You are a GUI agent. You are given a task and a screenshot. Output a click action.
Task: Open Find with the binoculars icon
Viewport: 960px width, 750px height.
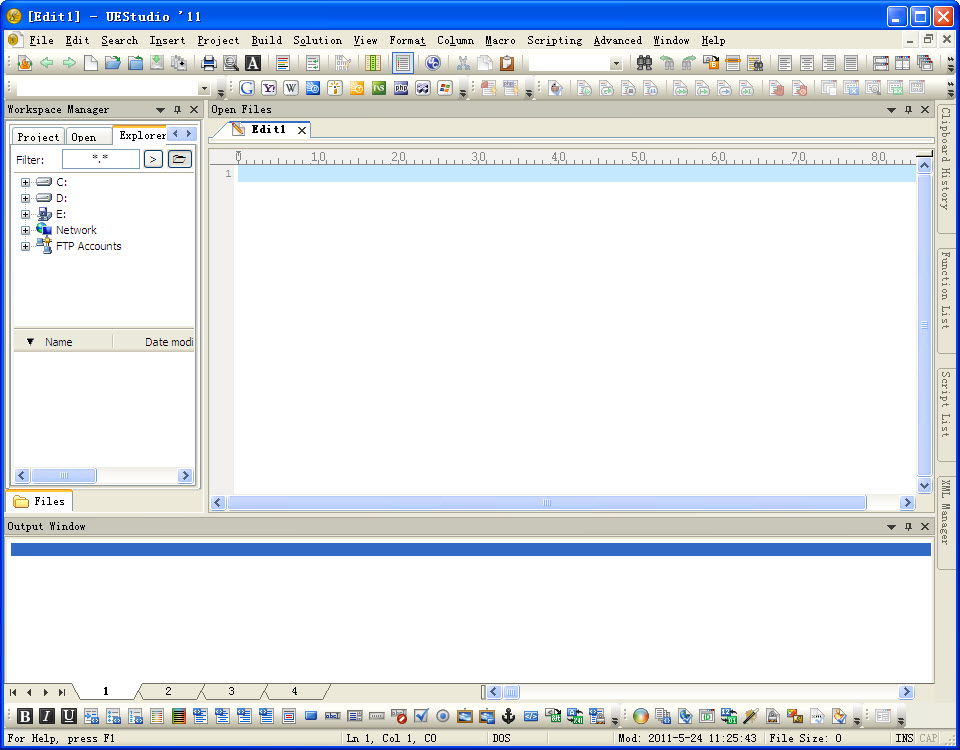pos(644,63)
